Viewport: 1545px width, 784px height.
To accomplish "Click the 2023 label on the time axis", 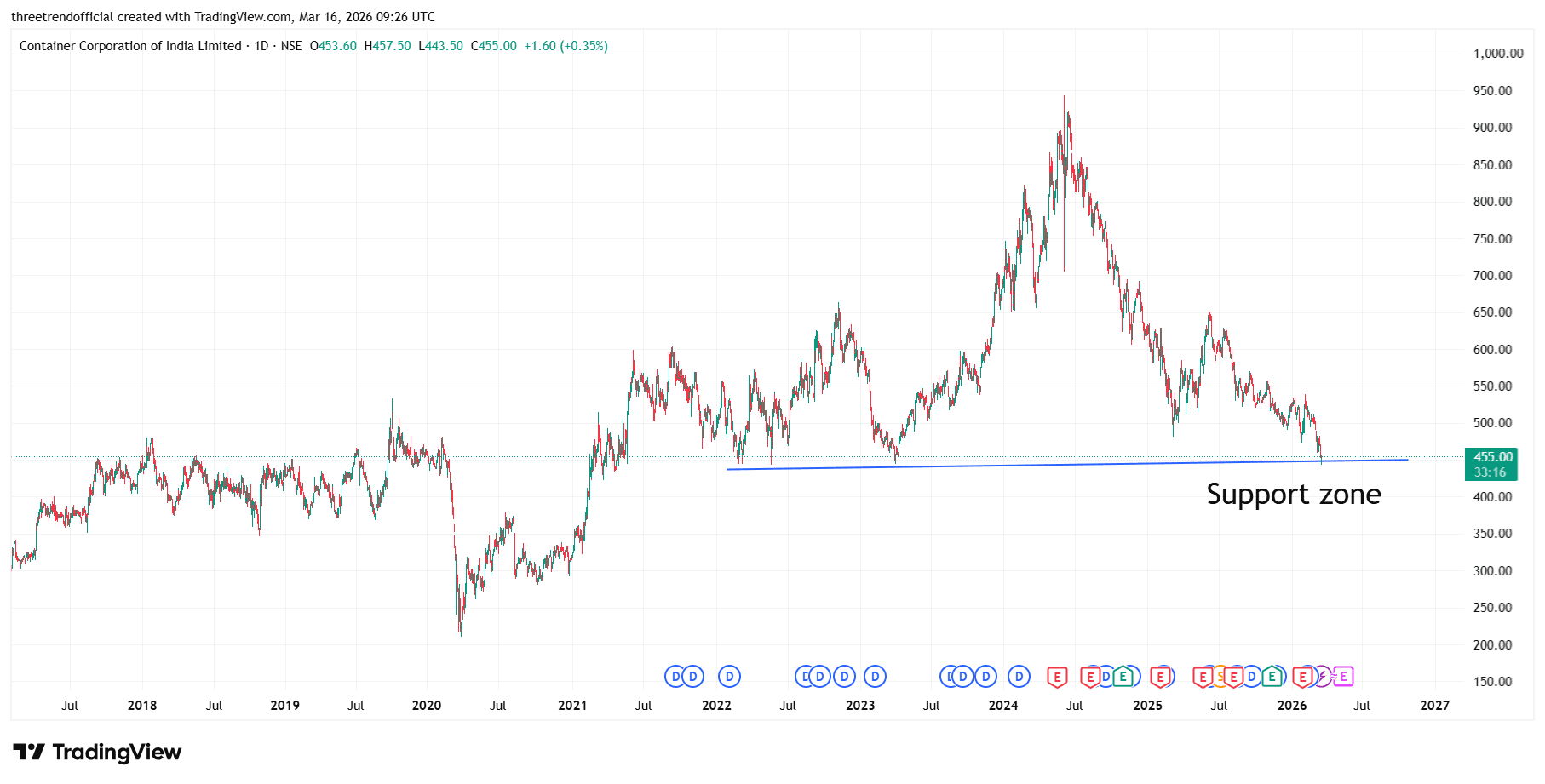I will pyautogui.click(x=860, y=706).
